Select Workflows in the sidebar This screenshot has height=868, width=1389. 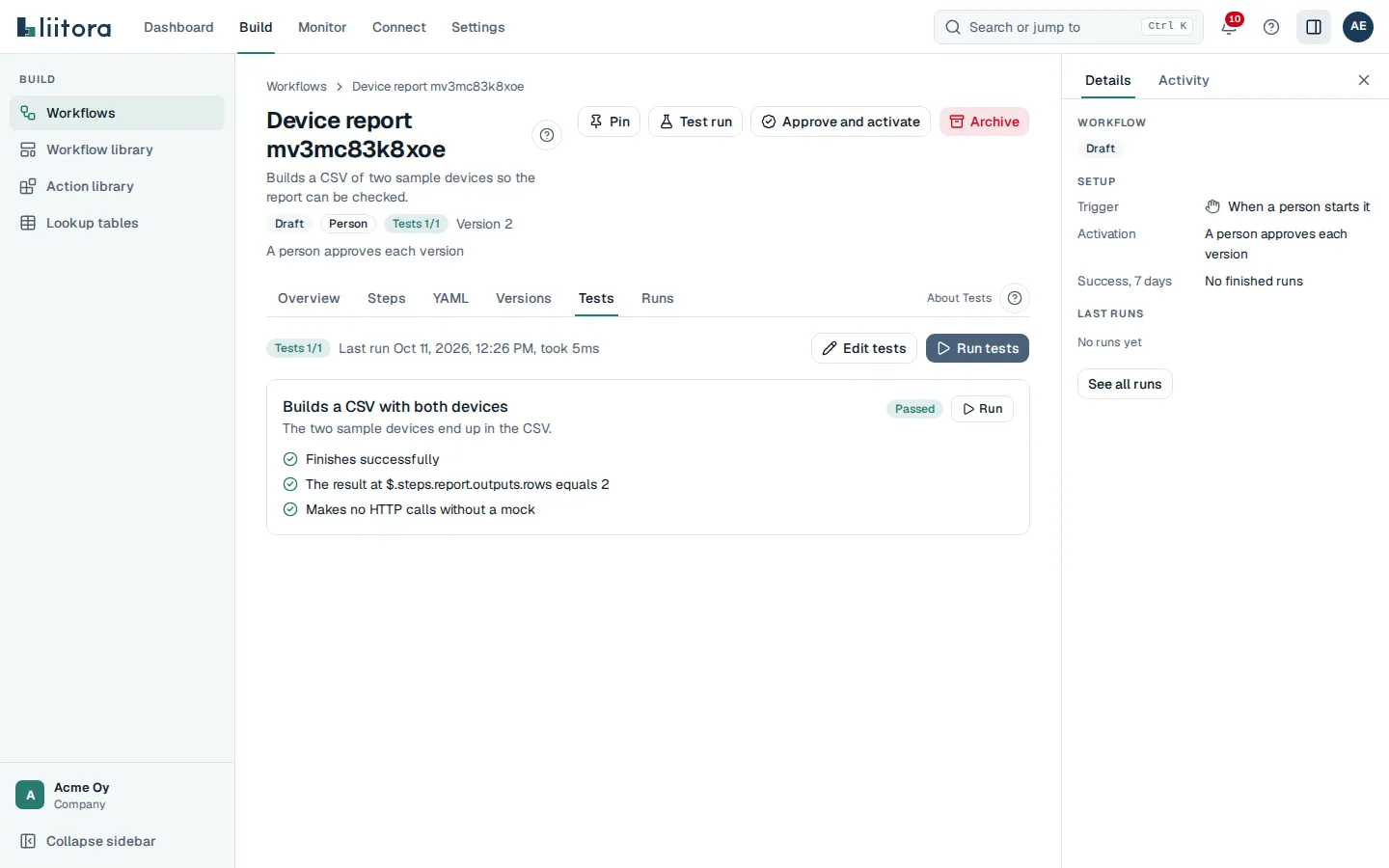(x=117, y=113)
